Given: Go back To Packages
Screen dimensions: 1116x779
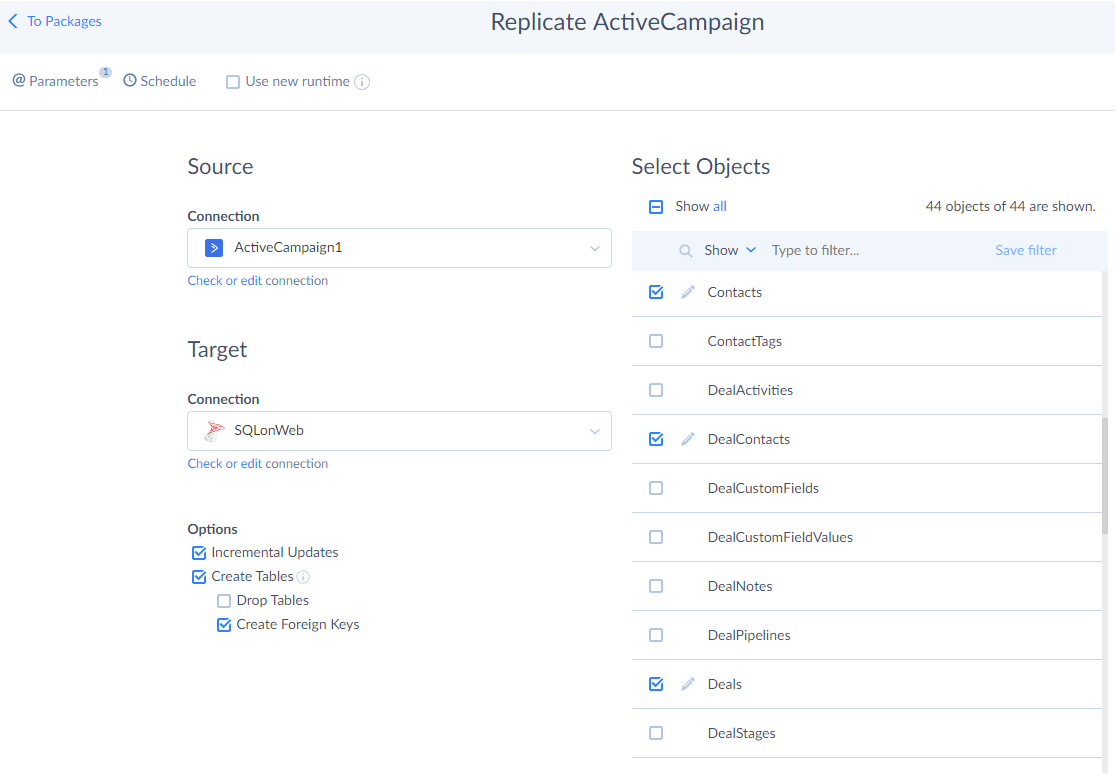Looking at the screenshot, I should pos(55,21).
